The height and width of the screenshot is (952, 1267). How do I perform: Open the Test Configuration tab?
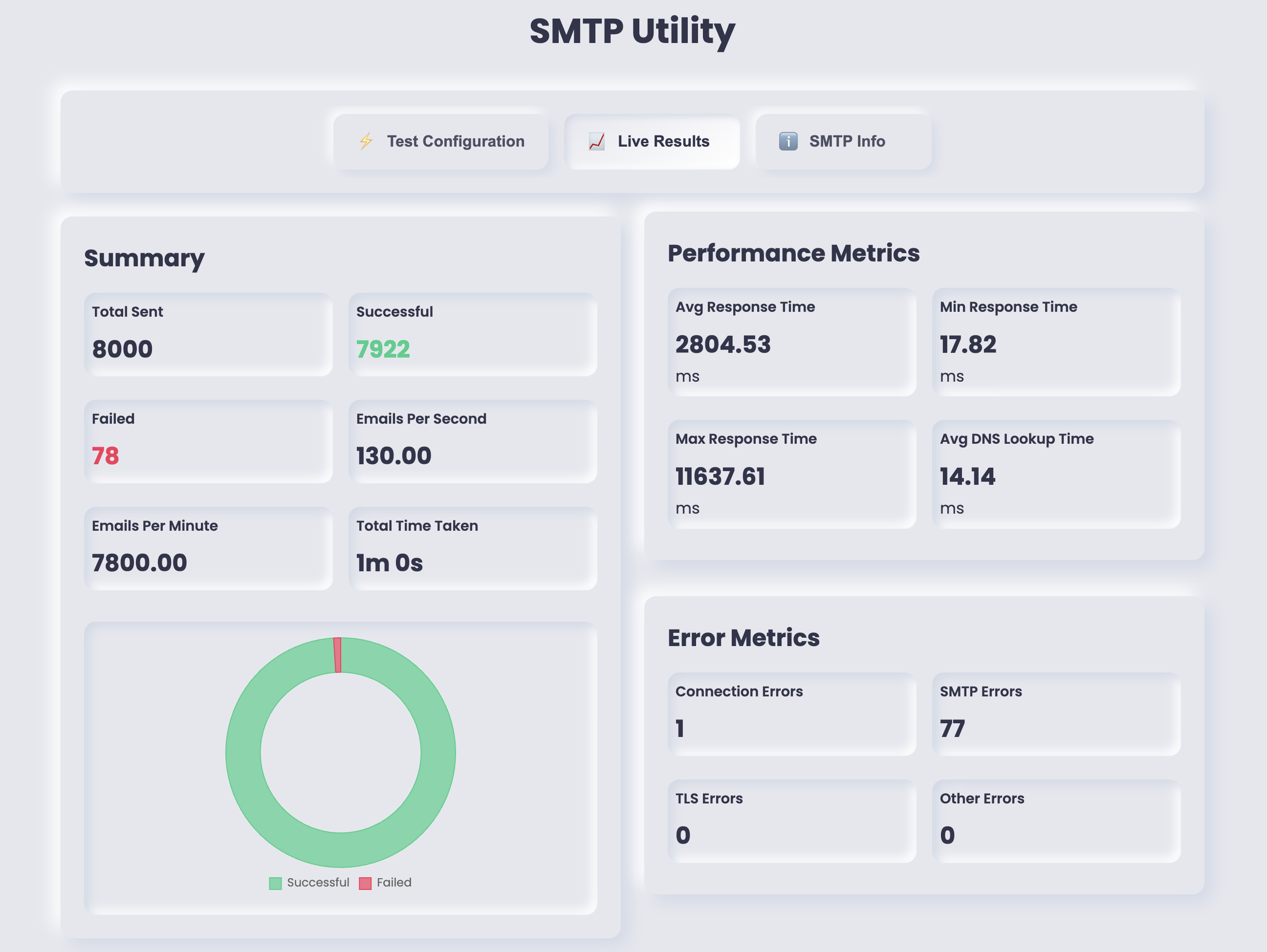pyautogui.click(x=455, y=141)
